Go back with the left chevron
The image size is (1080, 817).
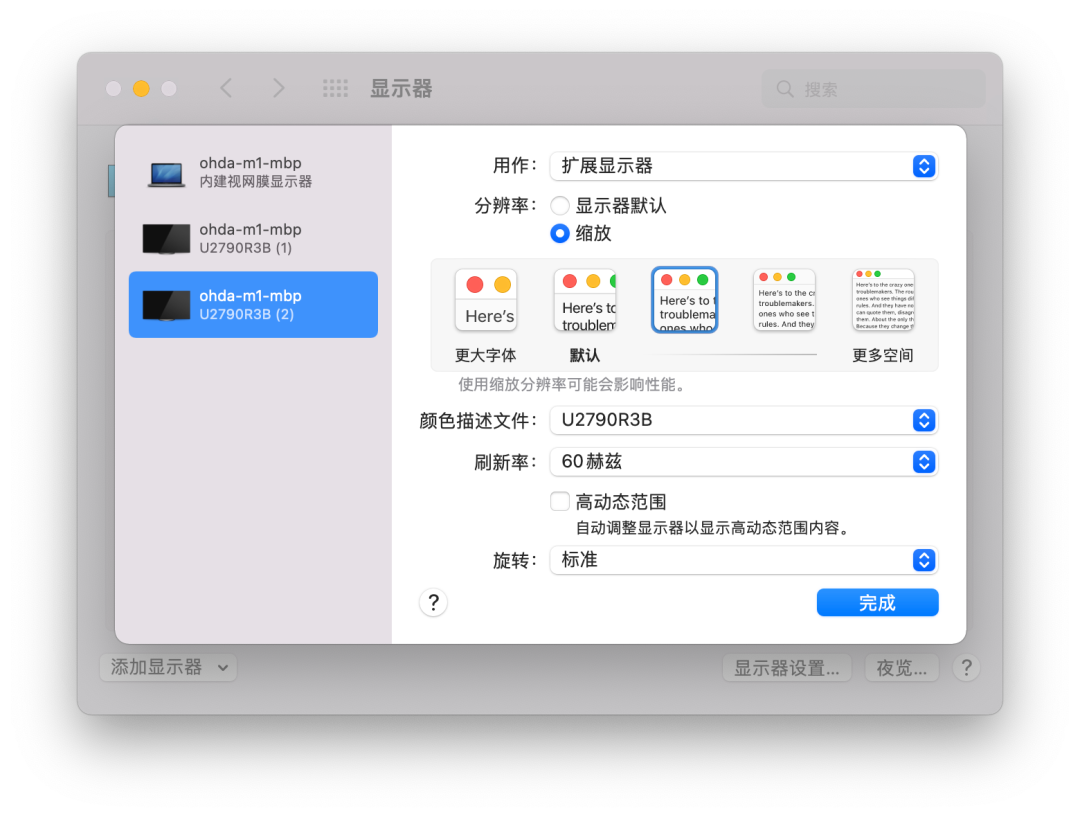227,88
